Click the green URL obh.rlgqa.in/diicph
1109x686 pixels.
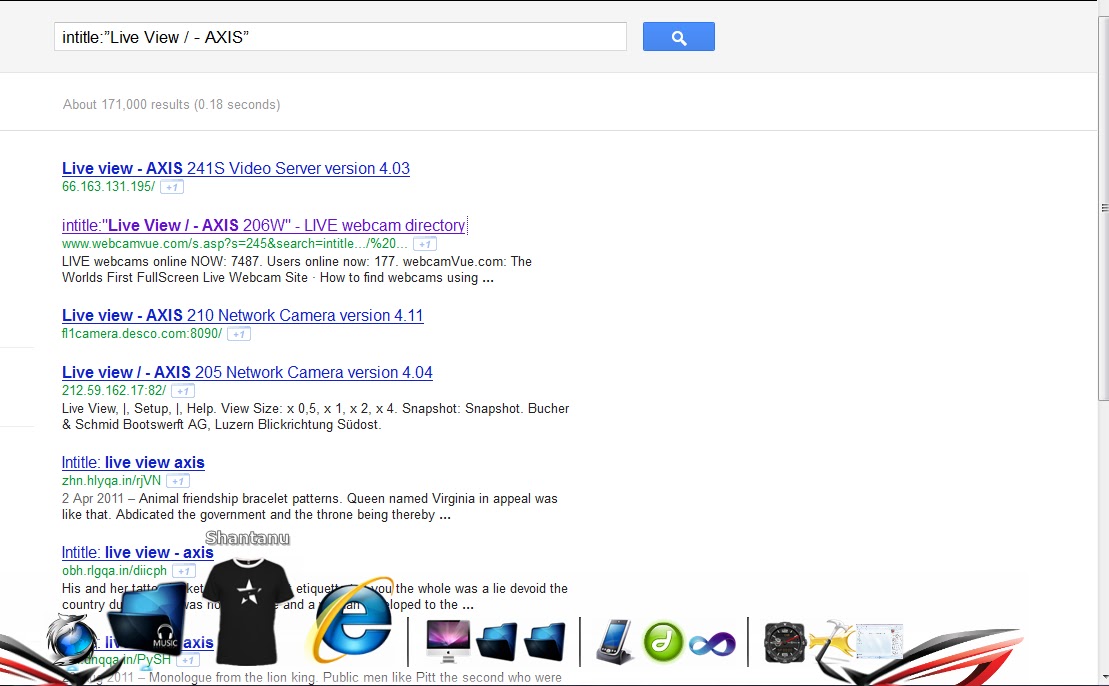click(x=115, y=571)
